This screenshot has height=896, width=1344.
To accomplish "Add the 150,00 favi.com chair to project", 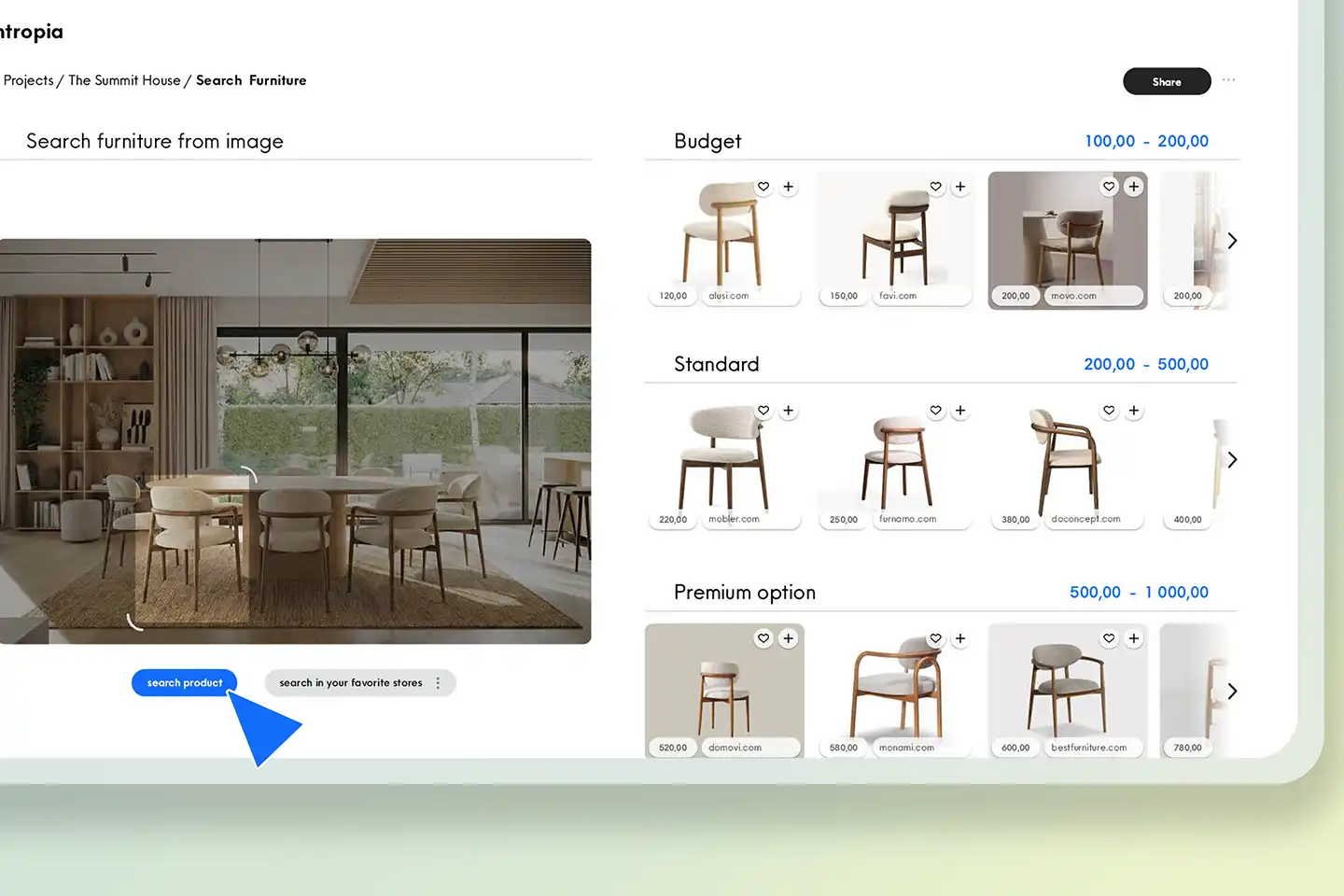I will pyautogui.click(x=960, y=187).
